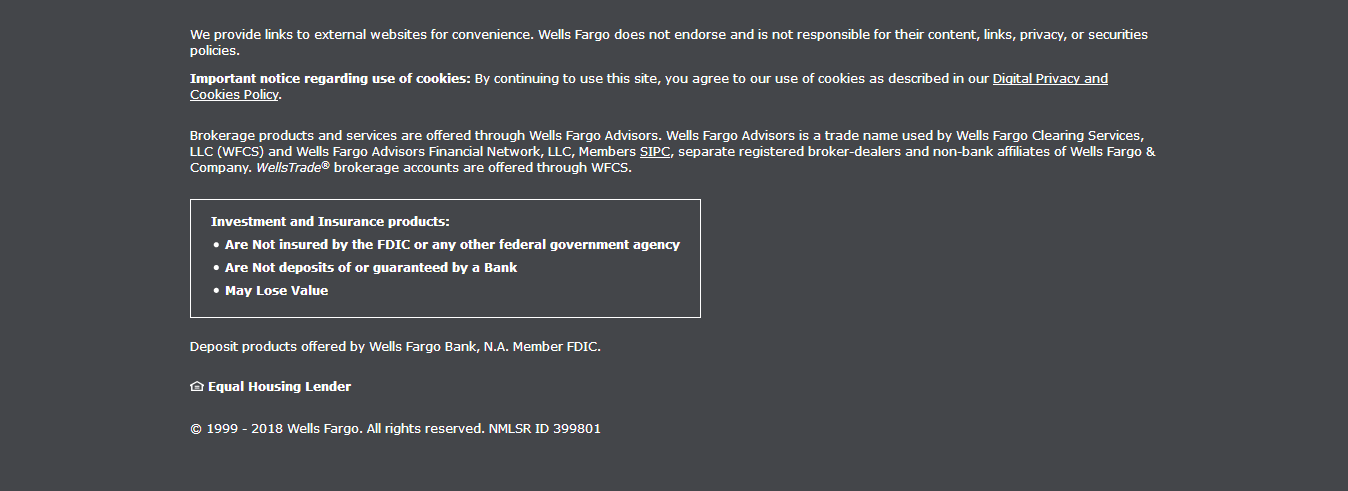
Task: Click the italic WellsTrade text
Action: tap(288, 168)
